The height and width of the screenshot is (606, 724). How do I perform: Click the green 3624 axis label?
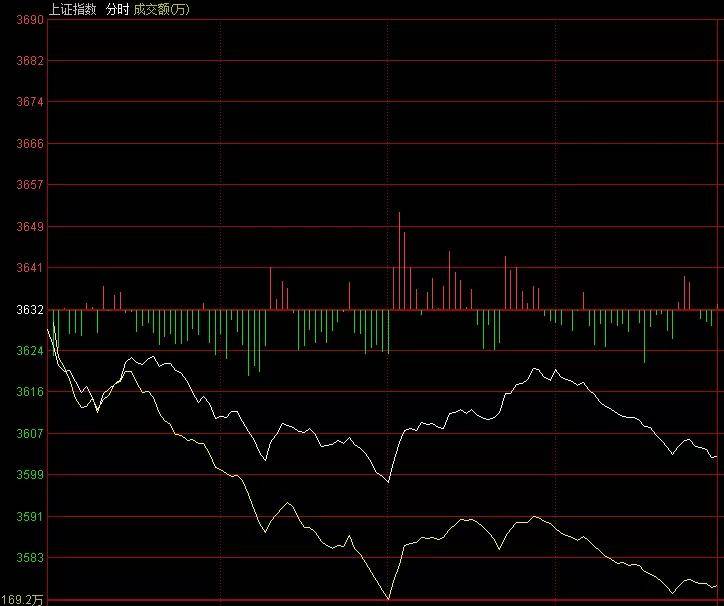(x=30, y=351)
